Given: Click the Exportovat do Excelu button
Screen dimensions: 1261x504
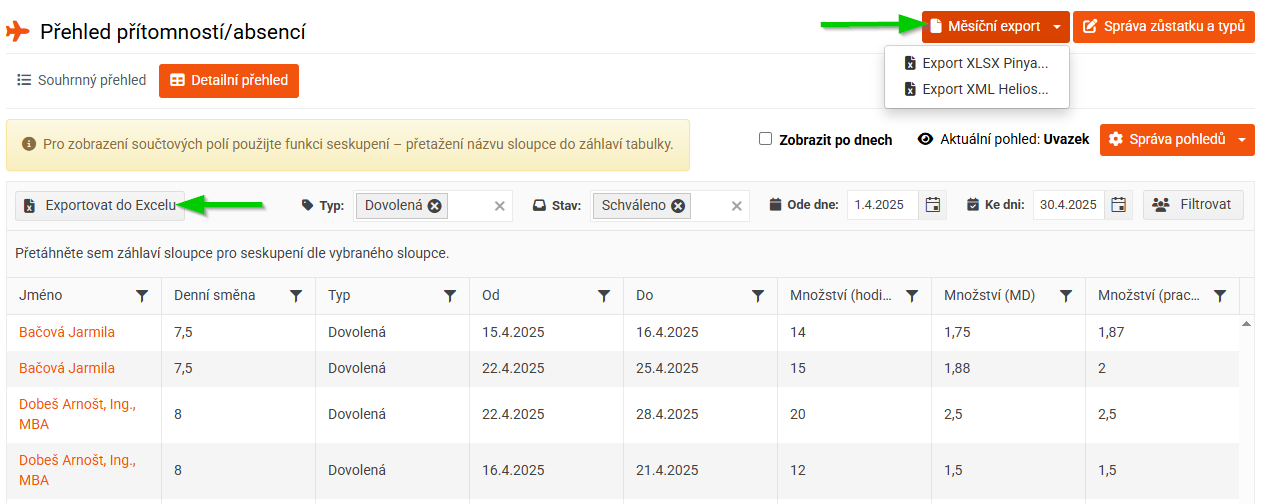Looking at the screenshot, I should [100, 205].
